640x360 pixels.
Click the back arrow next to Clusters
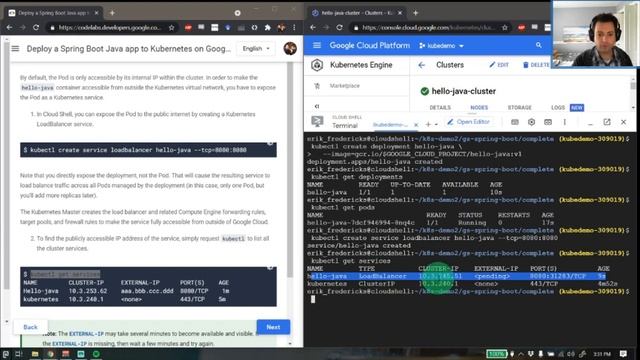422,65
